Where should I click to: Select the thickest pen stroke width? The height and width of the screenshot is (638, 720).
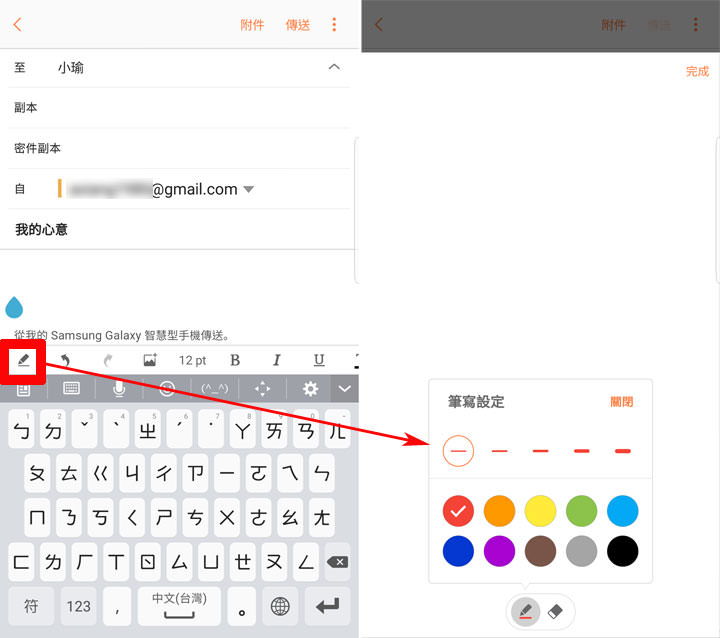click(x=623, y=451)
